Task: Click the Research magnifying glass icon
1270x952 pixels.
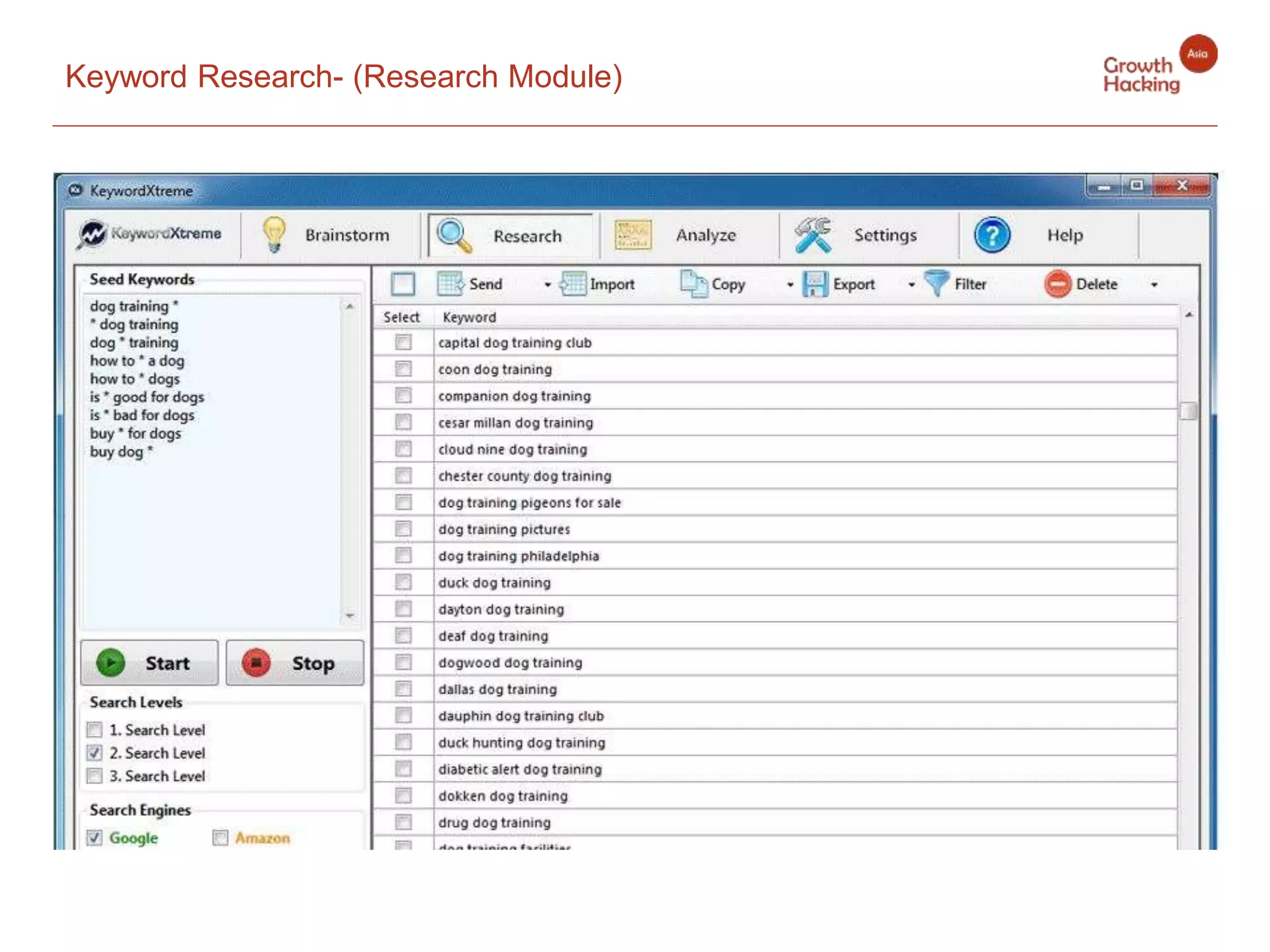Action: point(454,236)
